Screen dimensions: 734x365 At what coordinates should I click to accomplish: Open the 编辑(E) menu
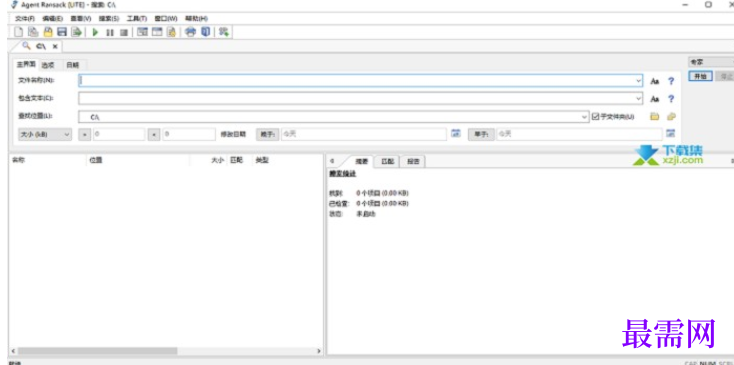coord(52,19)
